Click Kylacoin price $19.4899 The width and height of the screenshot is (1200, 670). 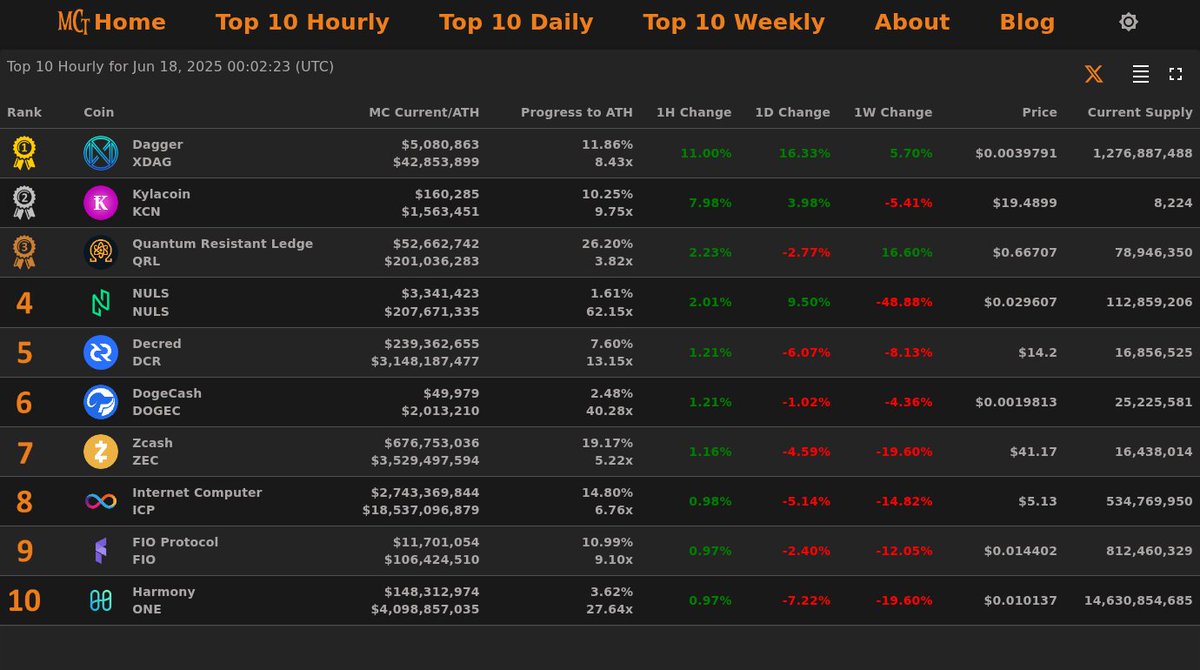[x=1025, y=203]
